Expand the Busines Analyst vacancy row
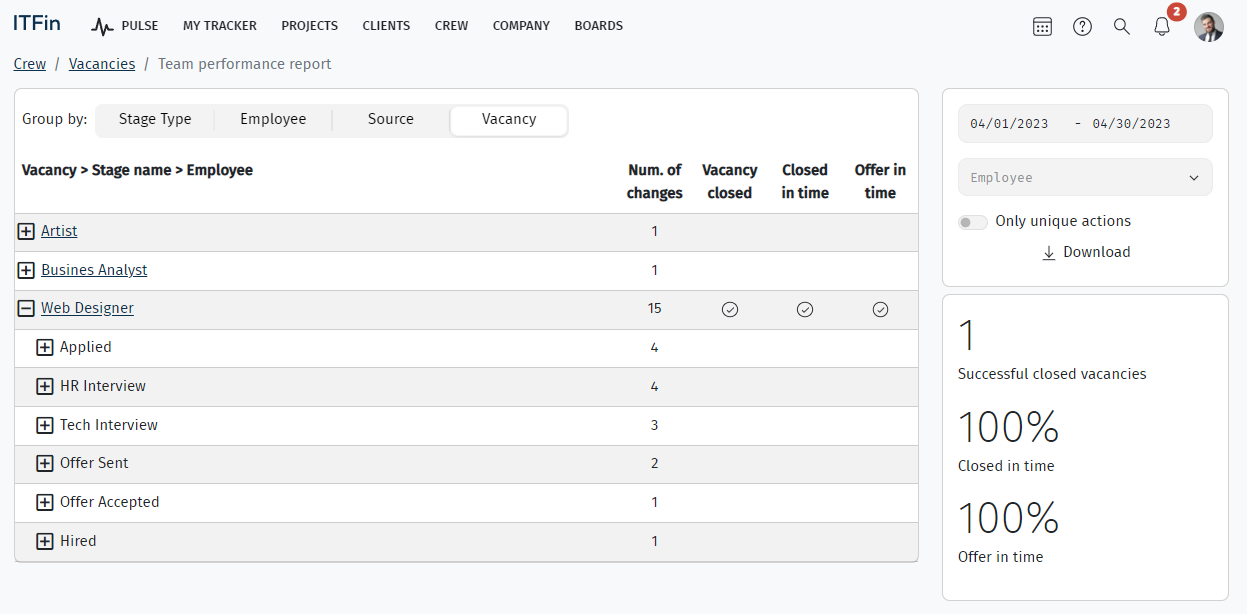The width and height of the screenshot is (1247, 614). point(26,271)
